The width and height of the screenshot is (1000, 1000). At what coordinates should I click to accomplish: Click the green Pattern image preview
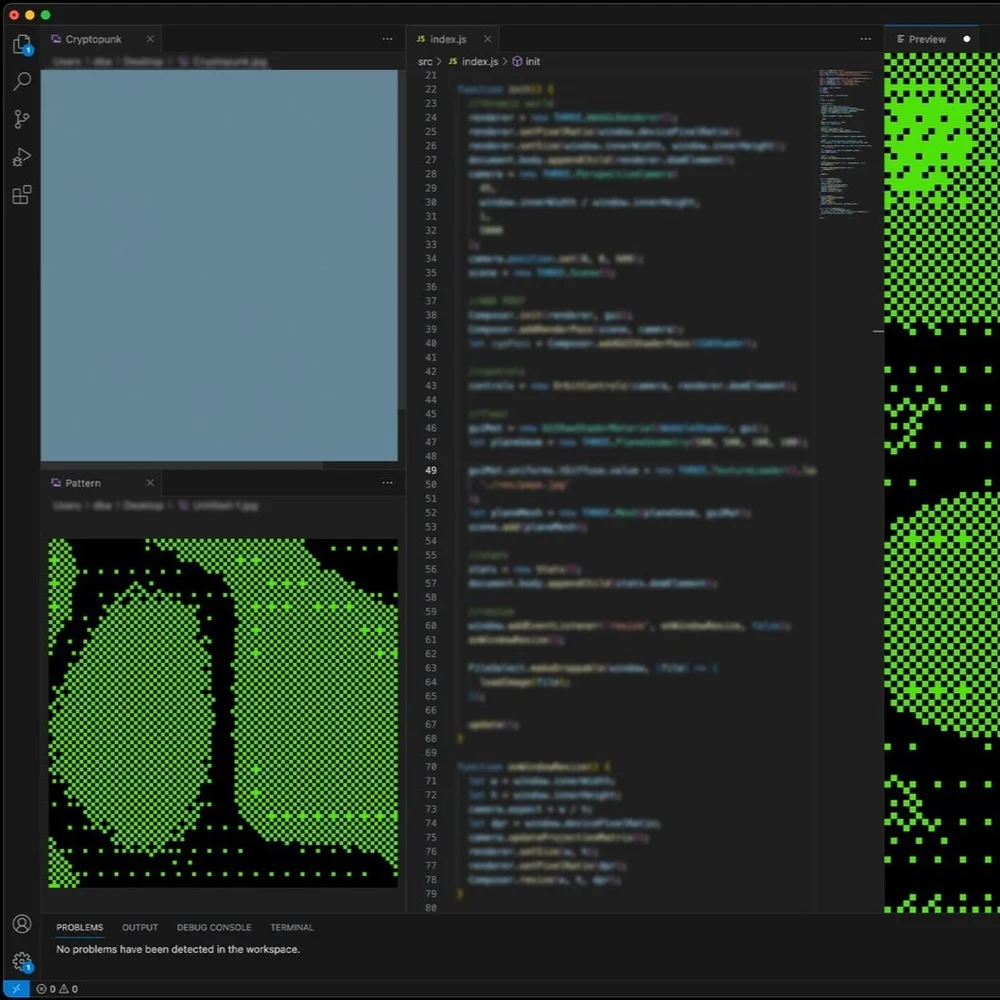click(x=223, y=712)
